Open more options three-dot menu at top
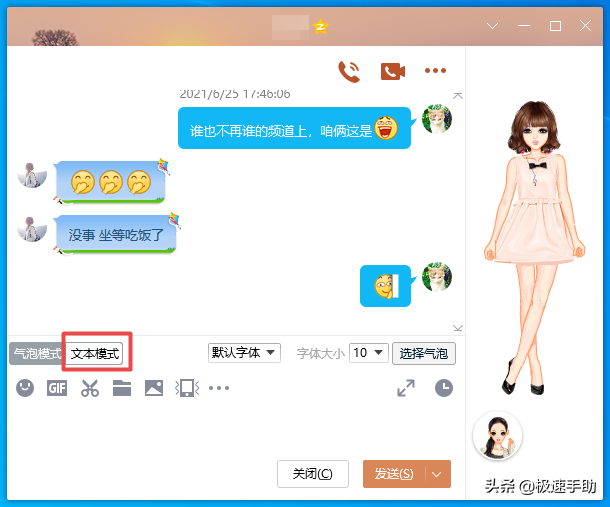The image size is (610, 507). click(x=435, y=71)
